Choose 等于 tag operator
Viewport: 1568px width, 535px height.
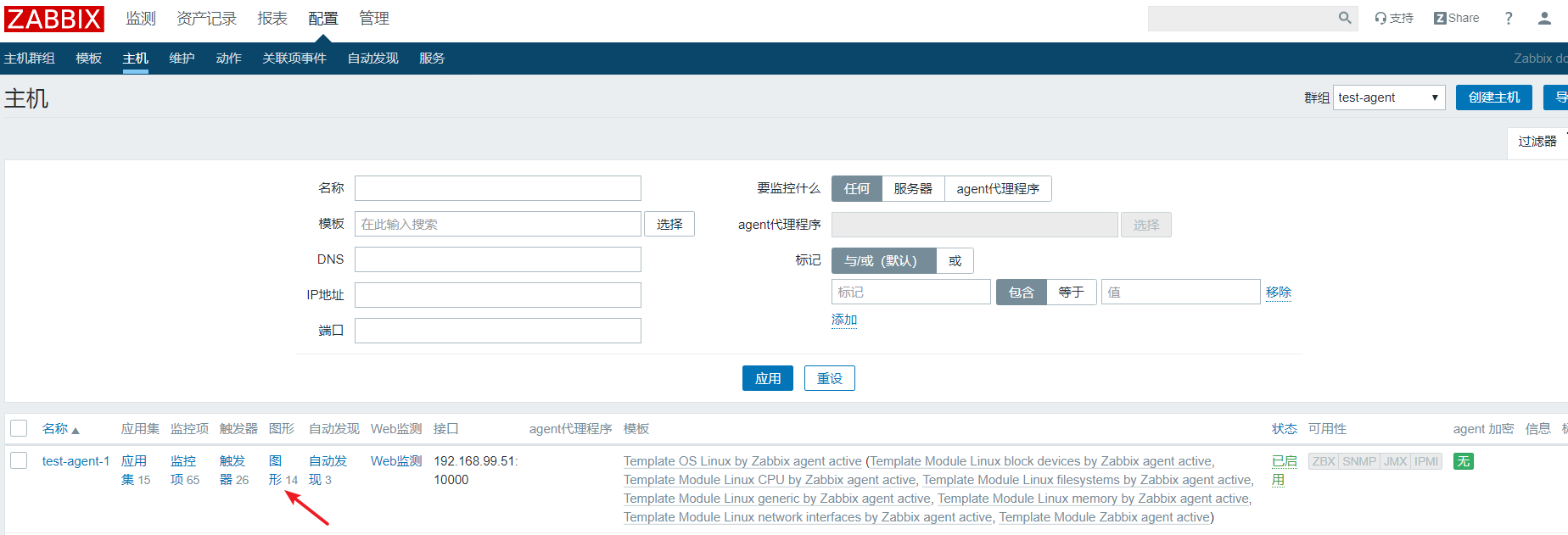1072,292
